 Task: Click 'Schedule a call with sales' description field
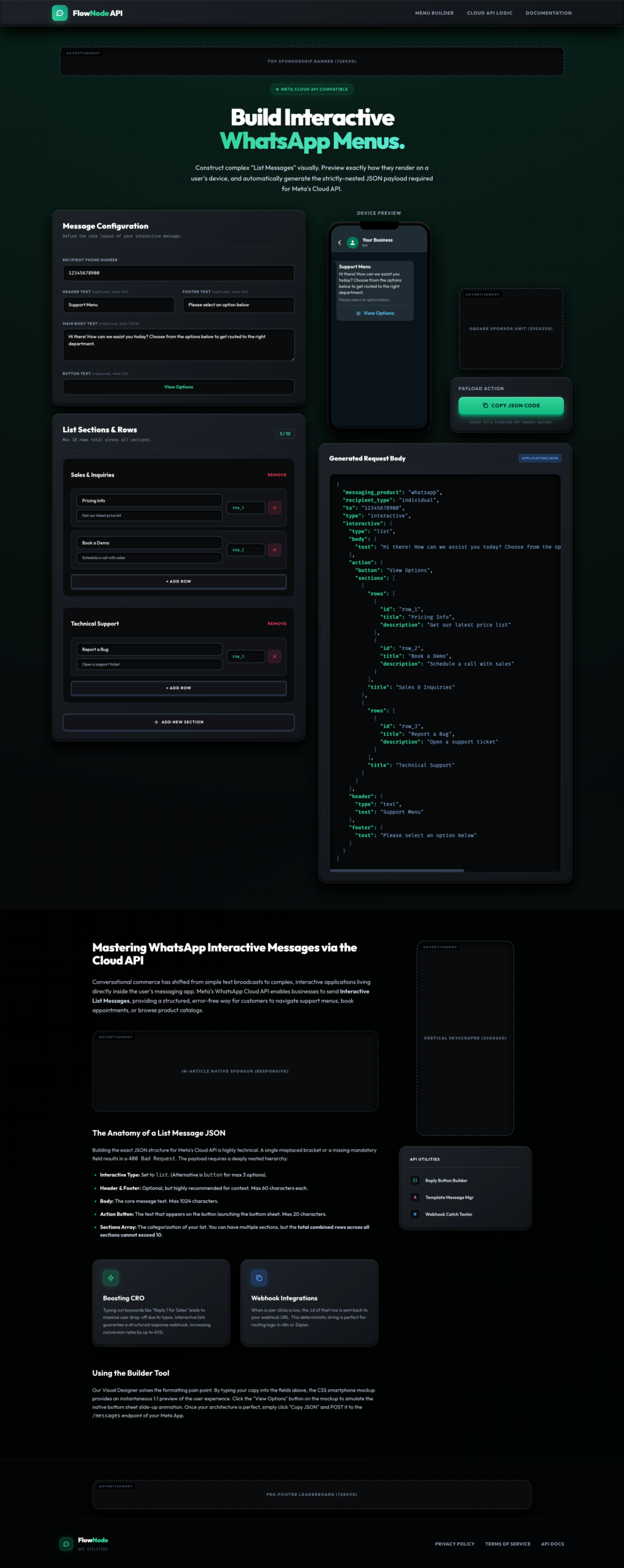click(149, 558)
